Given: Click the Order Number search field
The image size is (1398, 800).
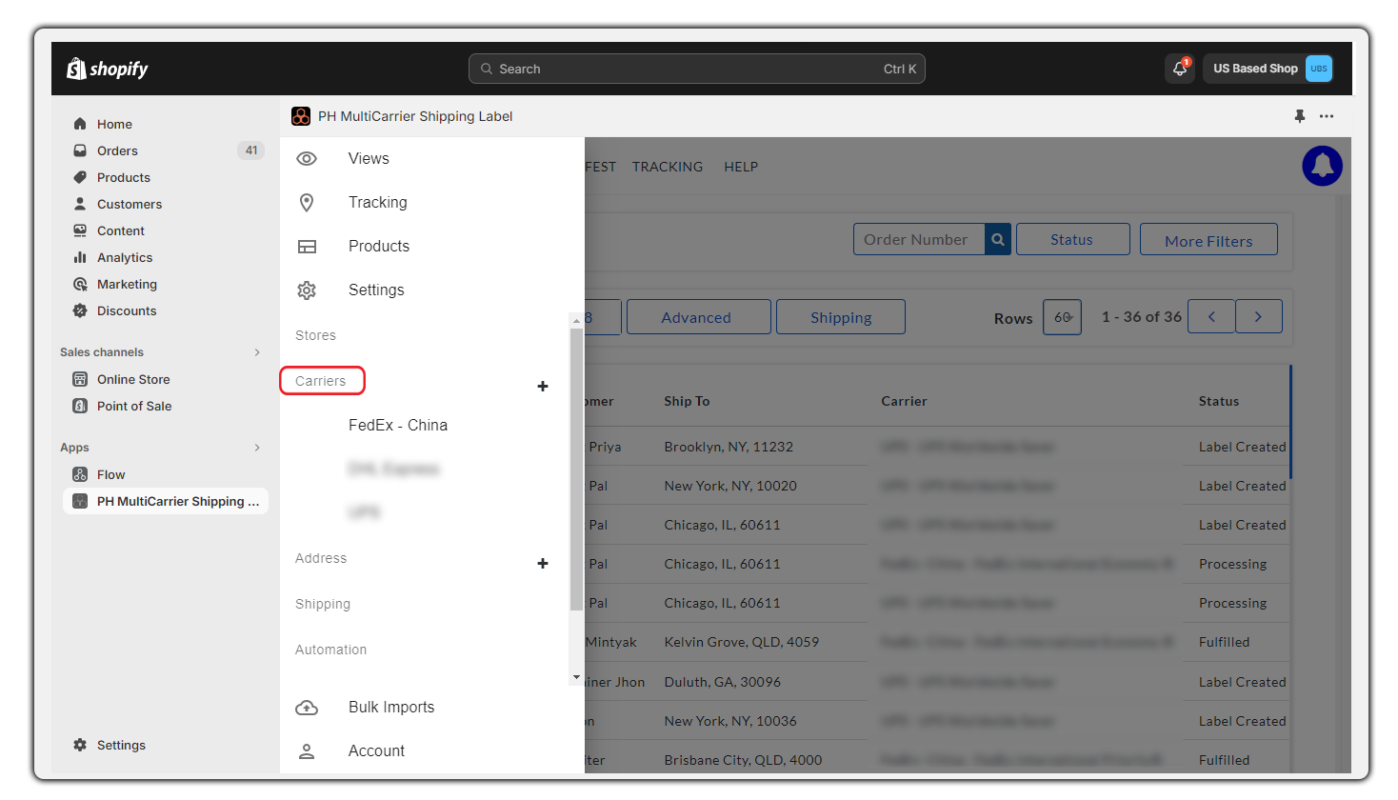Looking at the screenshot, I should [919, 239].
